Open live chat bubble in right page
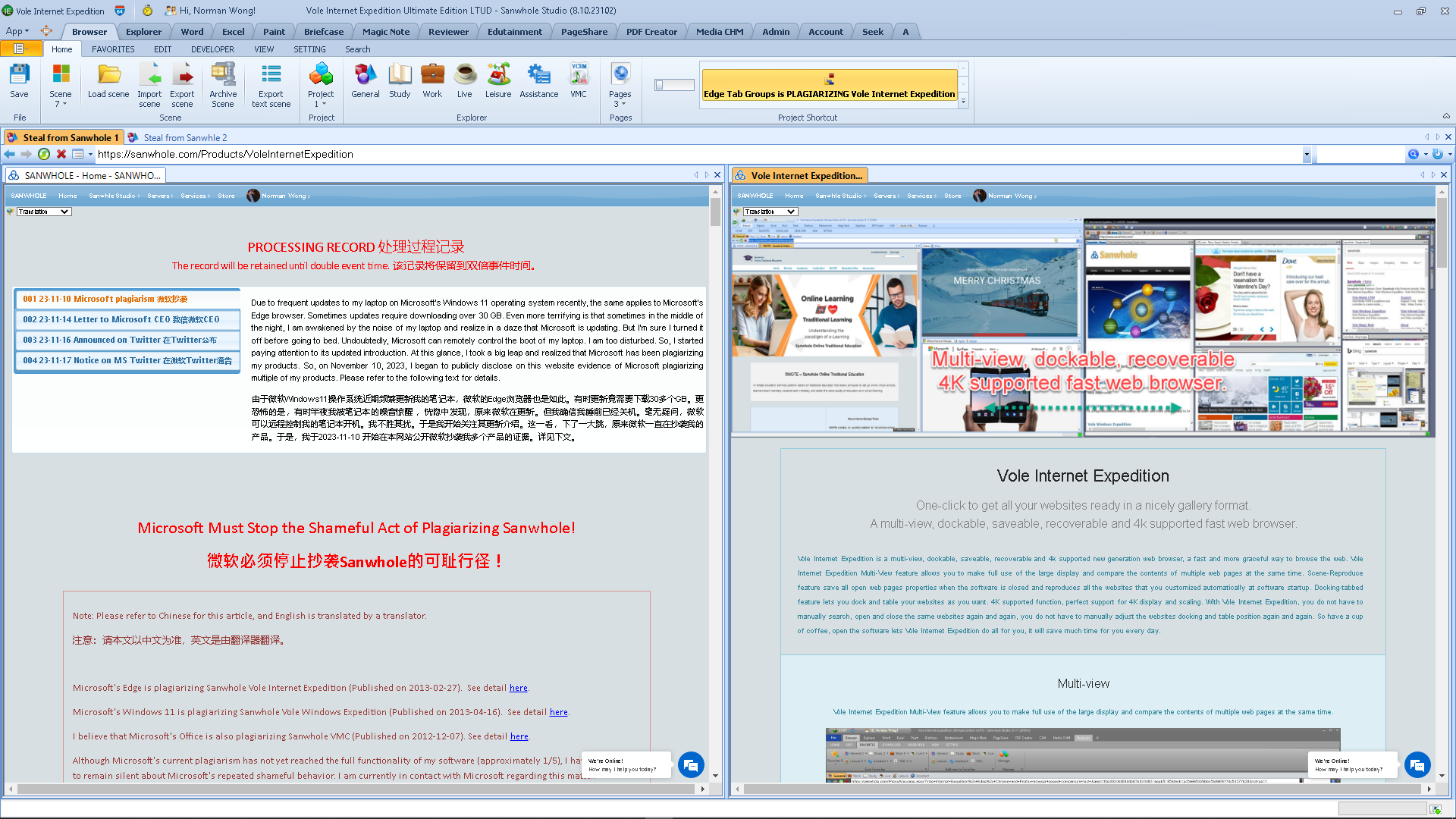Viewport: 1456px width, 819px height. [x=1417, y=765]
